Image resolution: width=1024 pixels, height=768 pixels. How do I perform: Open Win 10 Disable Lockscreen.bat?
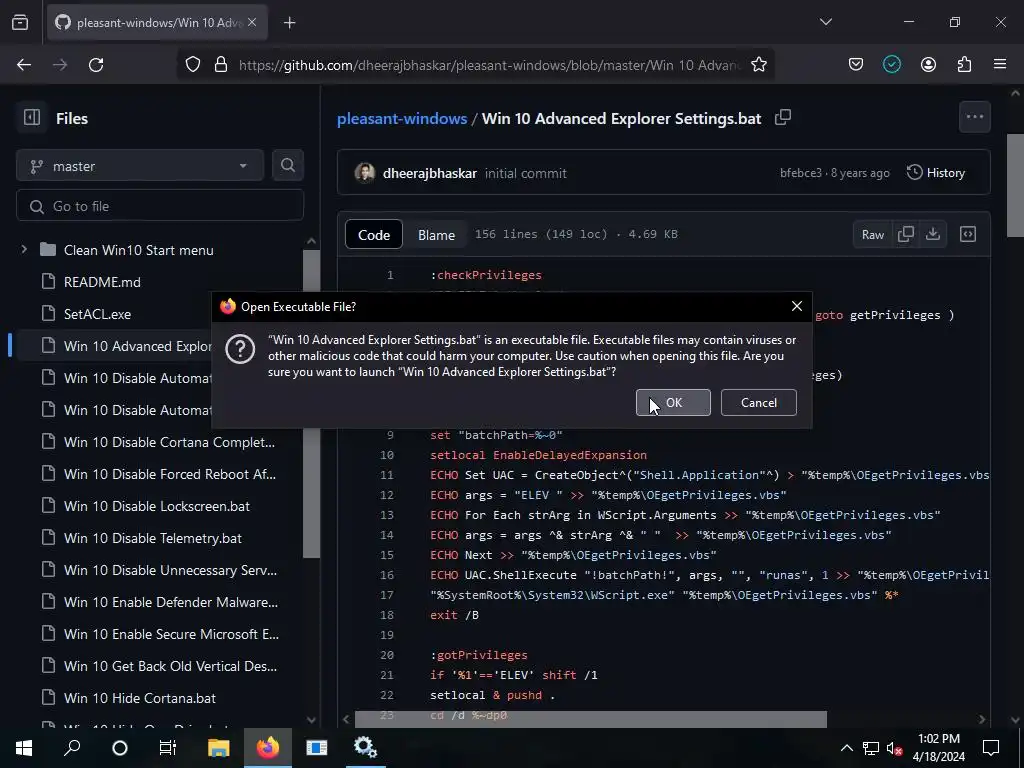157,506
